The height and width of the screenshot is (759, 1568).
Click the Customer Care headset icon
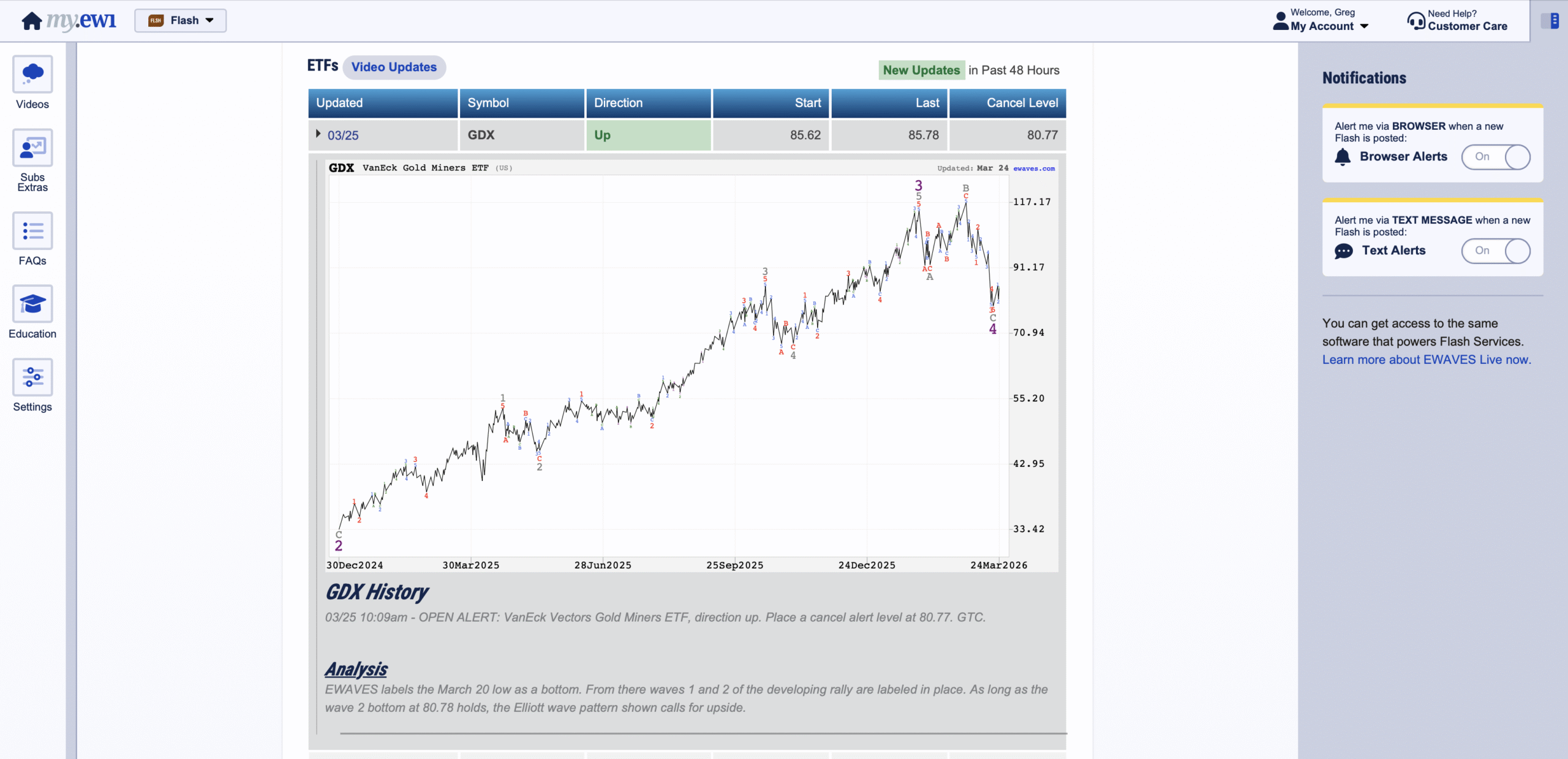(x=1416, y=21)
